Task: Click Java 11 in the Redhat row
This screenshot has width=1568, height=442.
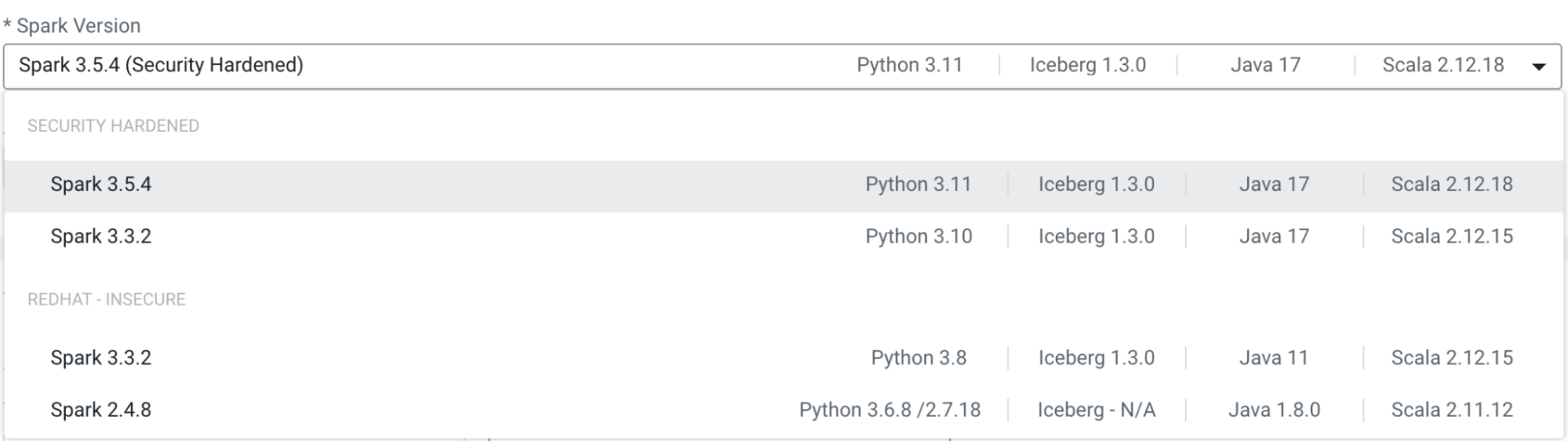Action: pyautogui.click(x=1274, y=358)
